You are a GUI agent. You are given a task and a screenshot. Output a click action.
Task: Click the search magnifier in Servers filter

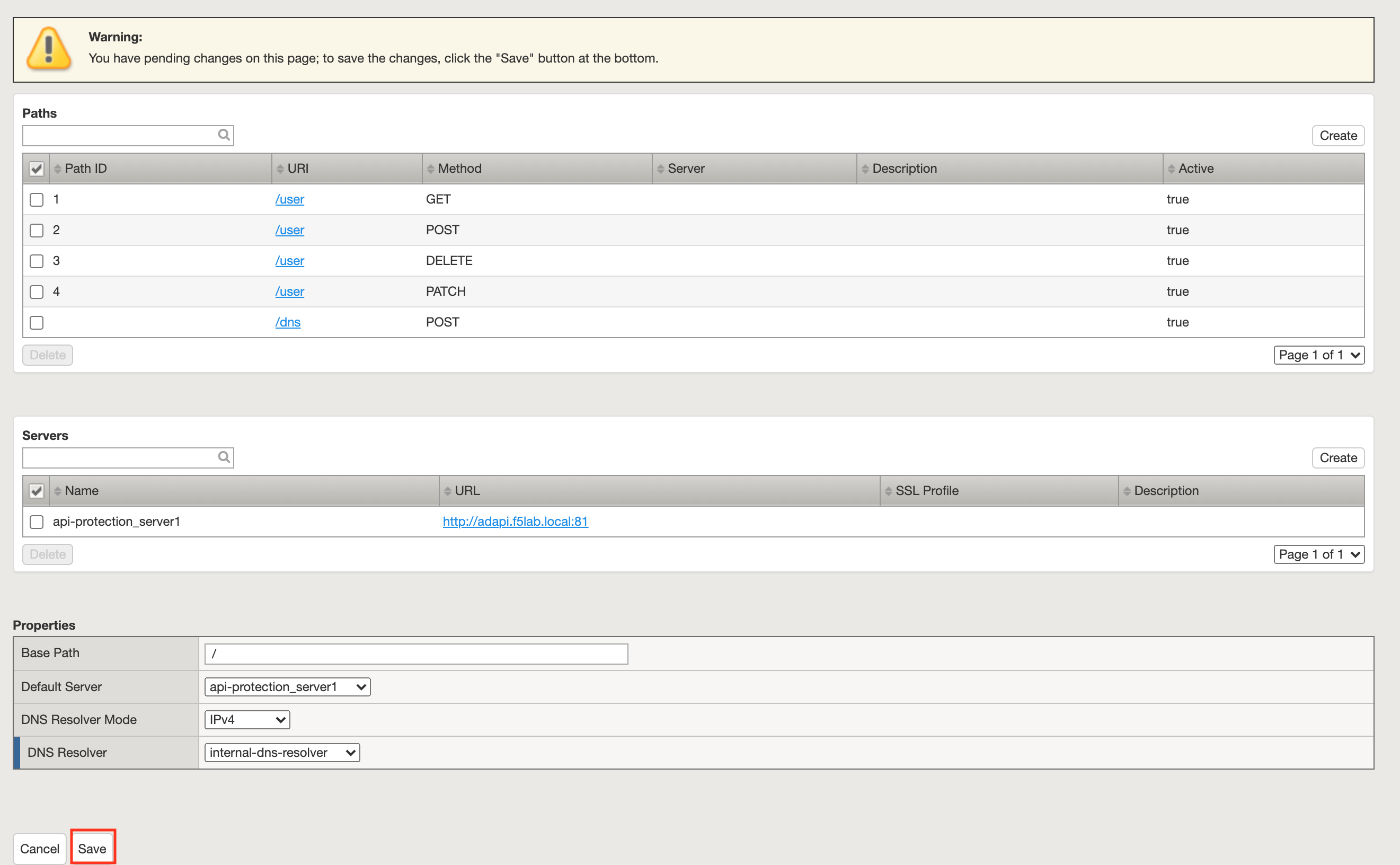point(224,457)
